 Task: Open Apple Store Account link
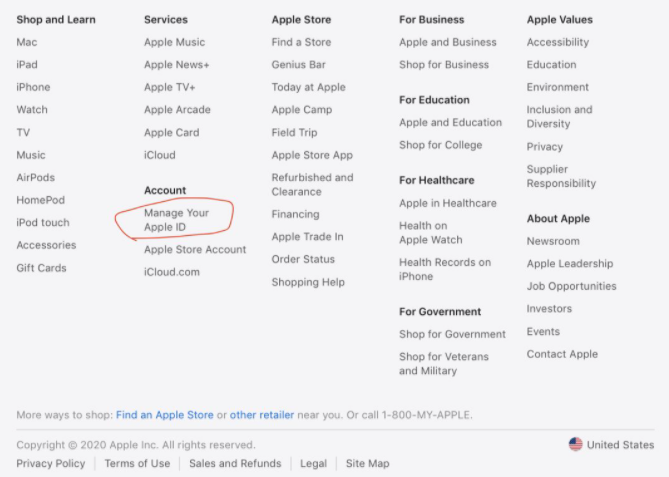click(194, 249)
